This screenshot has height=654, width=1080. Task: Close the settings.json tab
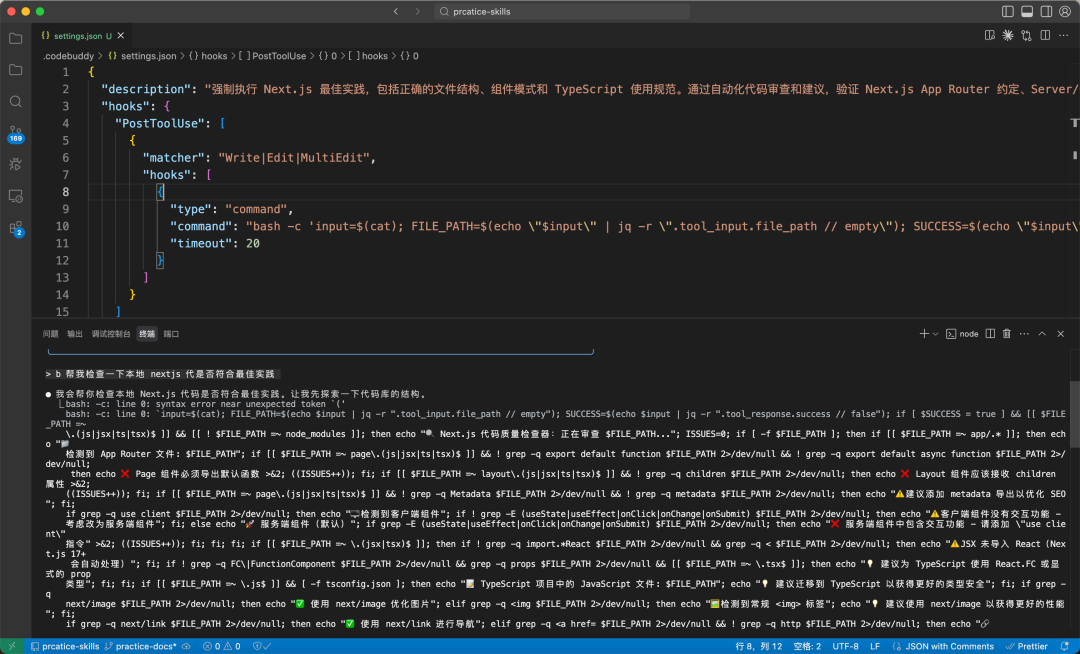click(x=121, y=35)
